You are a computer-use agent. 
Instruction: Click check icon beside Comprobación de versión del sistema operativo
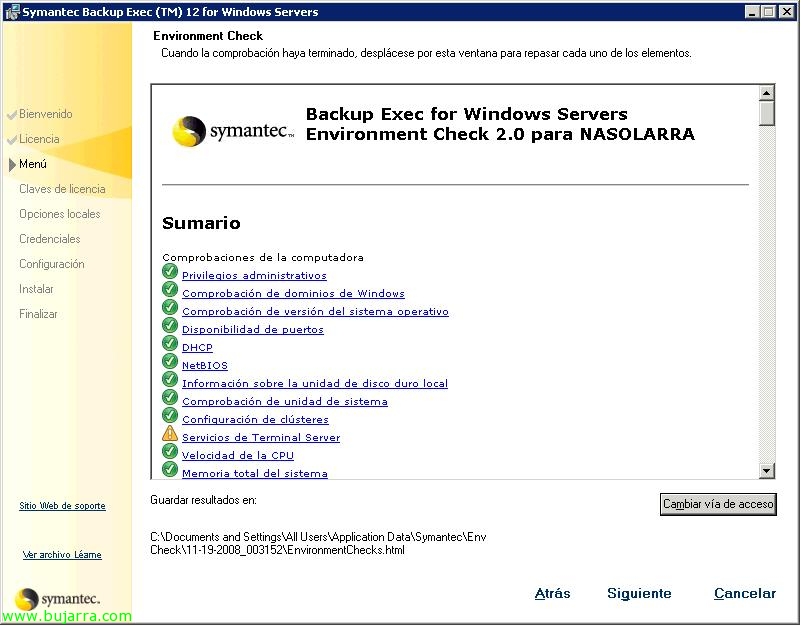click(x=170, y=307)
